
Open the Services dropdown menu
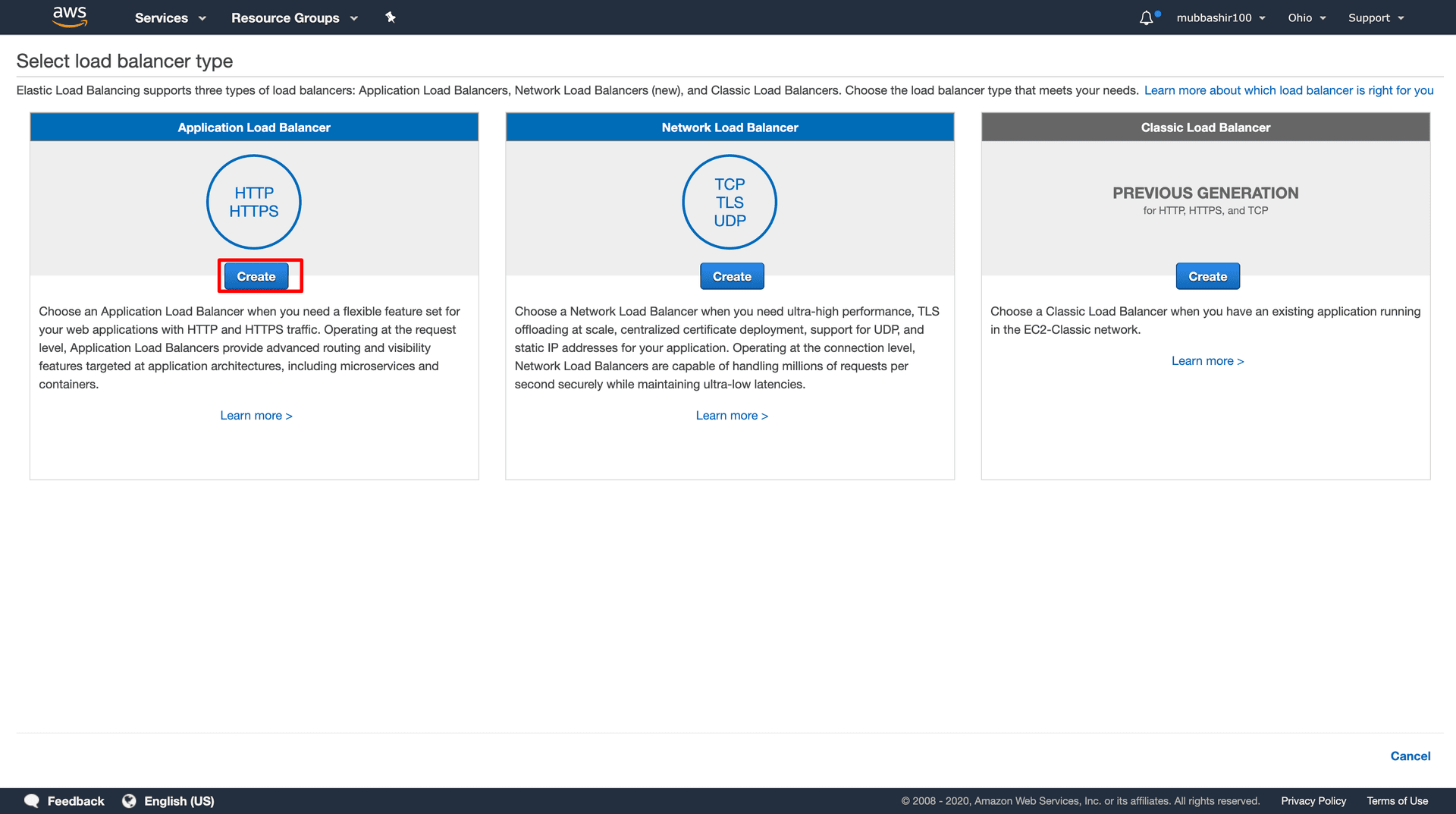coord(170,17)
